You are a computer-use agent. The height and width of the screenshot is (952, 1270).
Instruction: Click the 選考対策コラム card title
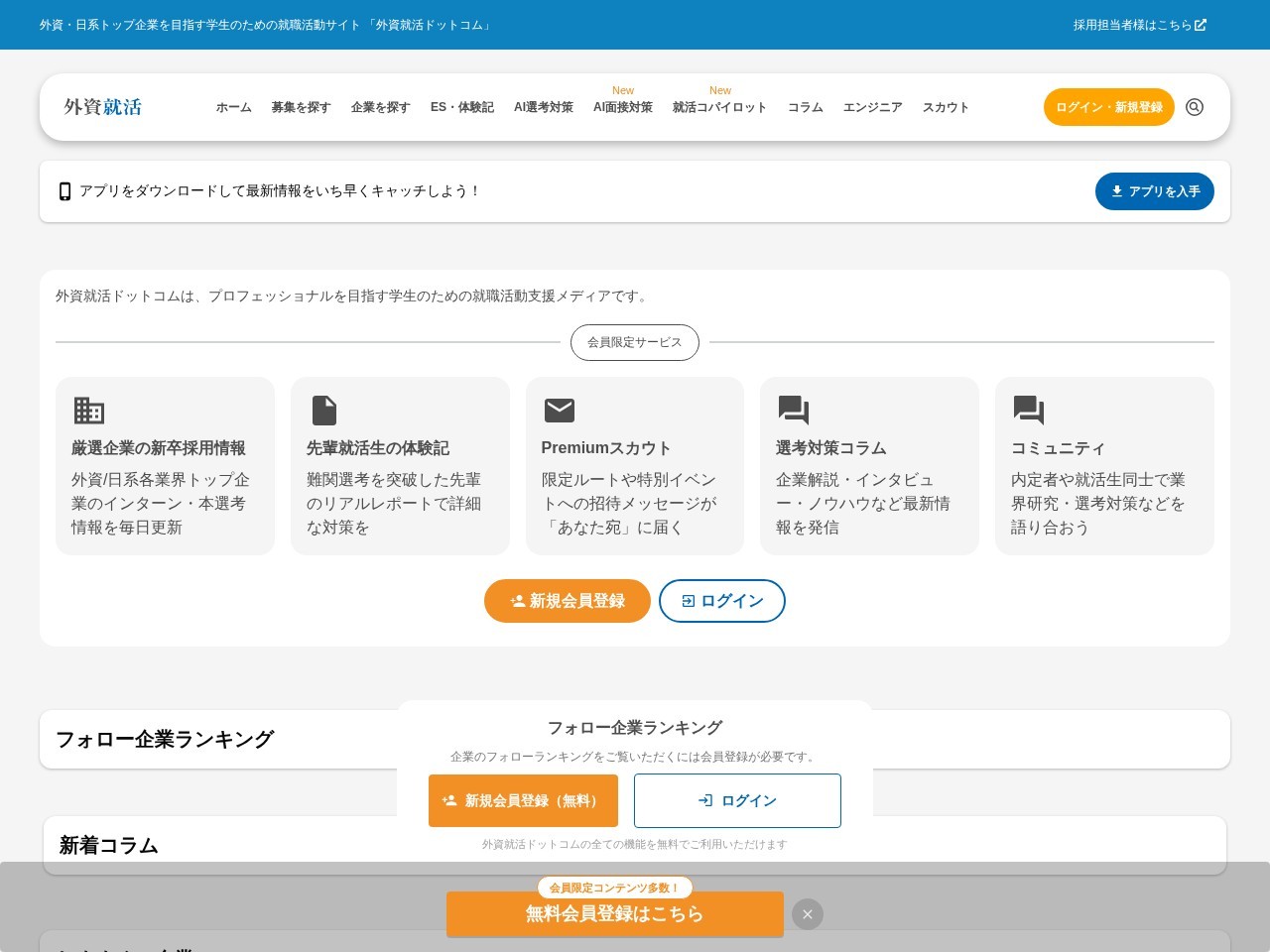pos(831,448)
